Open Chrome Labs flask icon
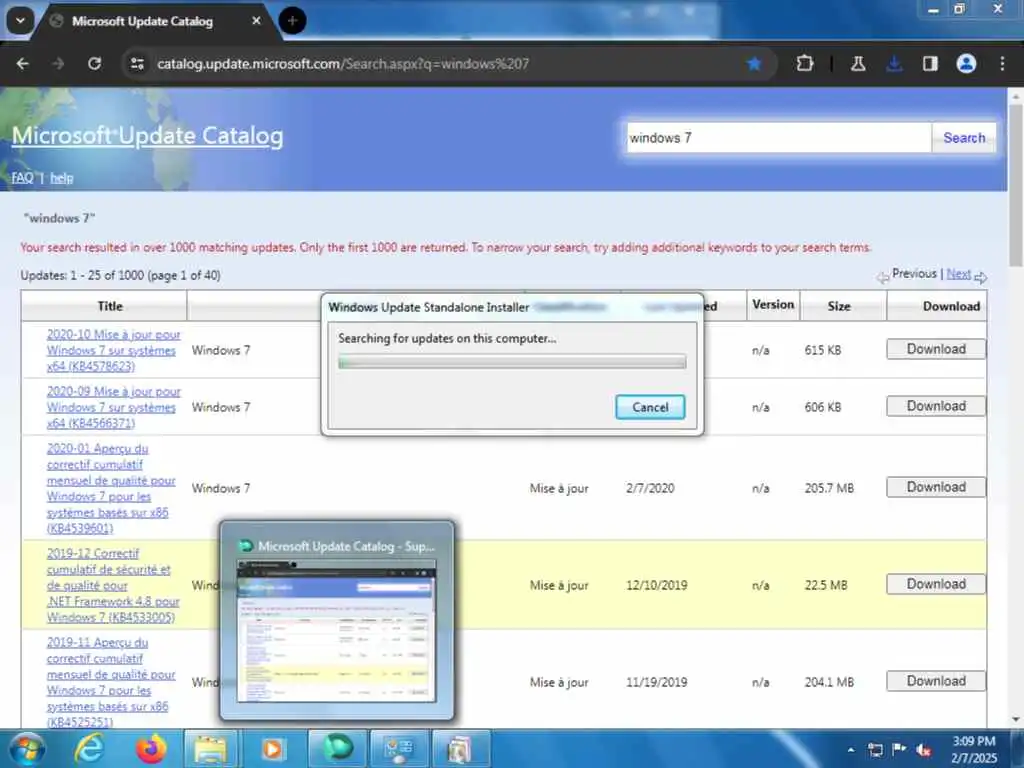The width and height of the screenshot is (1024, 768). [858, 63]
